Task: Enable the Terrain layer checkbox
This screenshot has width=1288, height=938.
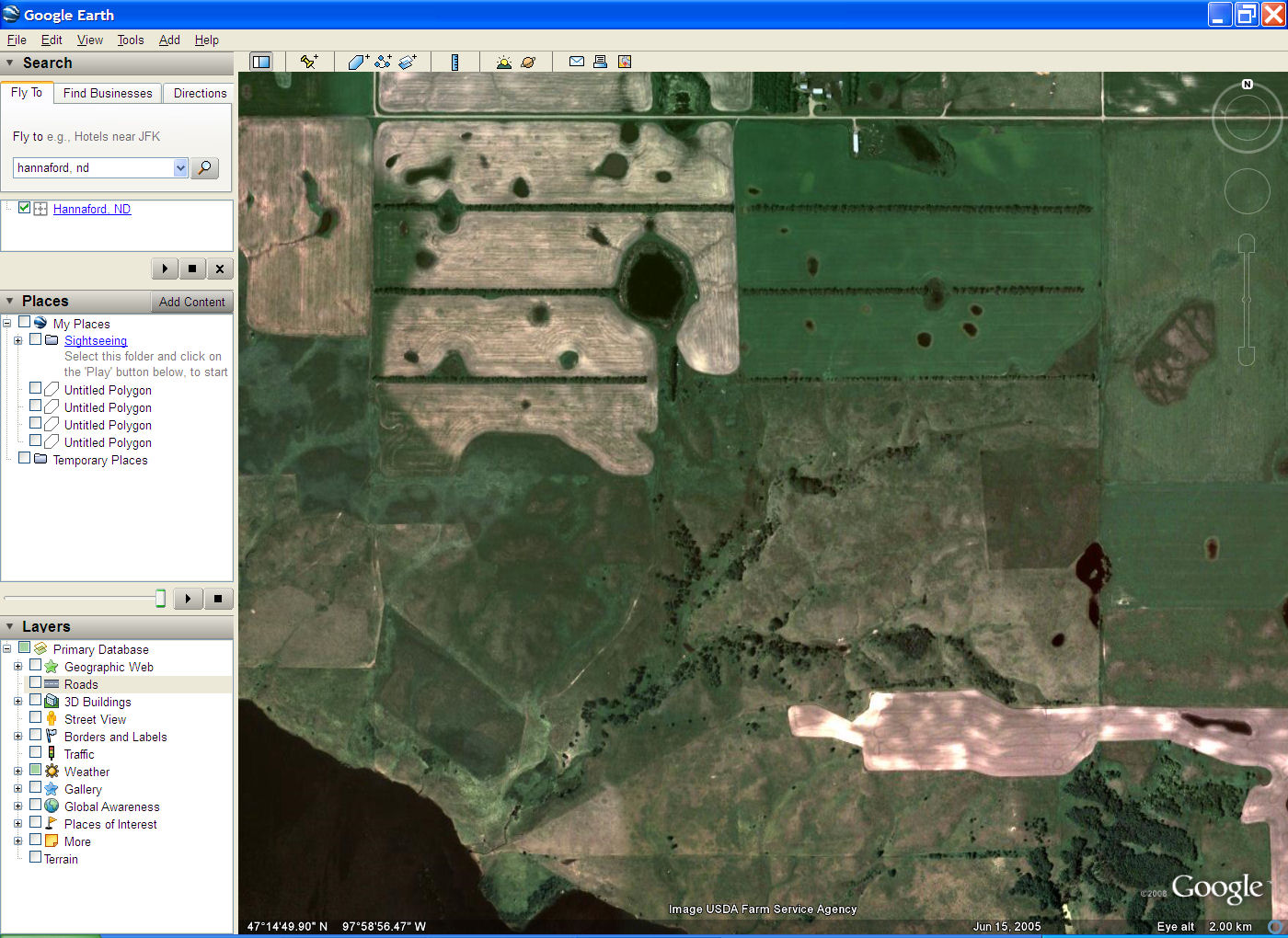Action: click(x=35, y=857)
